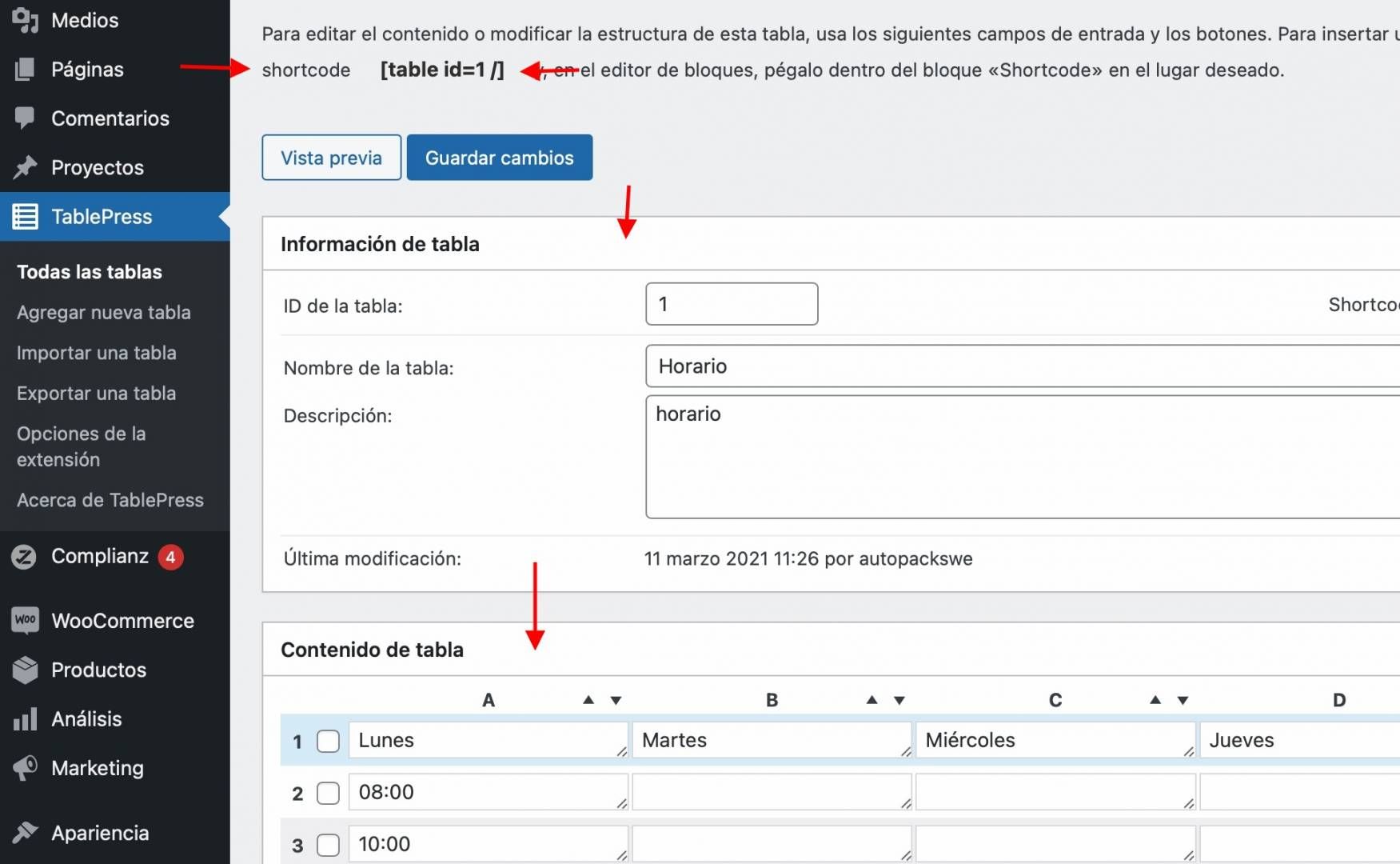This screenshot has height=864, width=1400.
Task: Click Vista previa button
Action: click(332, 158)
